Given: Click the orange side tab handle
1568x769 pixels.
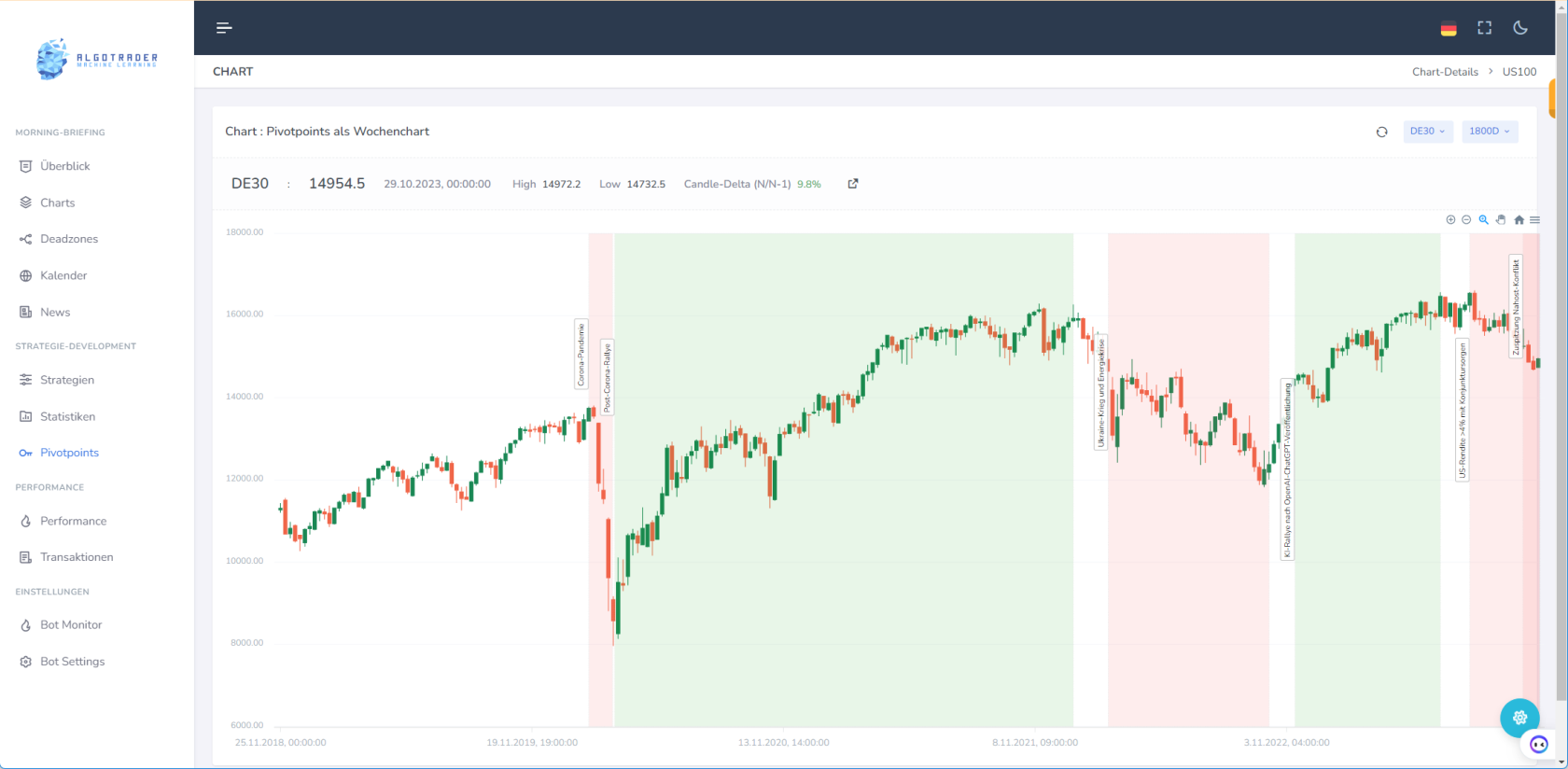Looking at the screenshot, I should tap(1551, 99).
